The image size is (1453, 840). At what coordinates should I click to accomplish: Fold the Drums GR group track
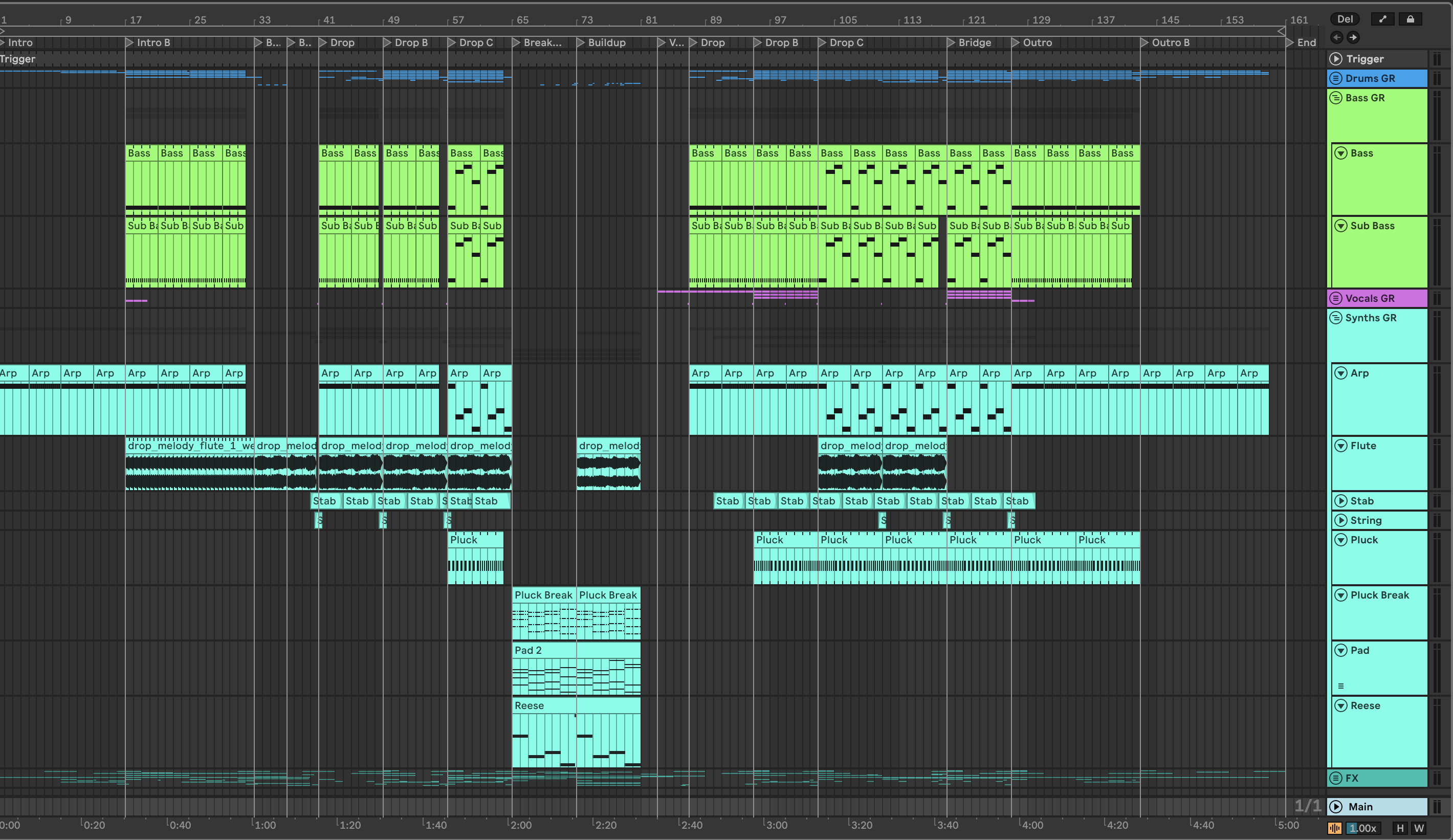click(x=1336, y=78)
